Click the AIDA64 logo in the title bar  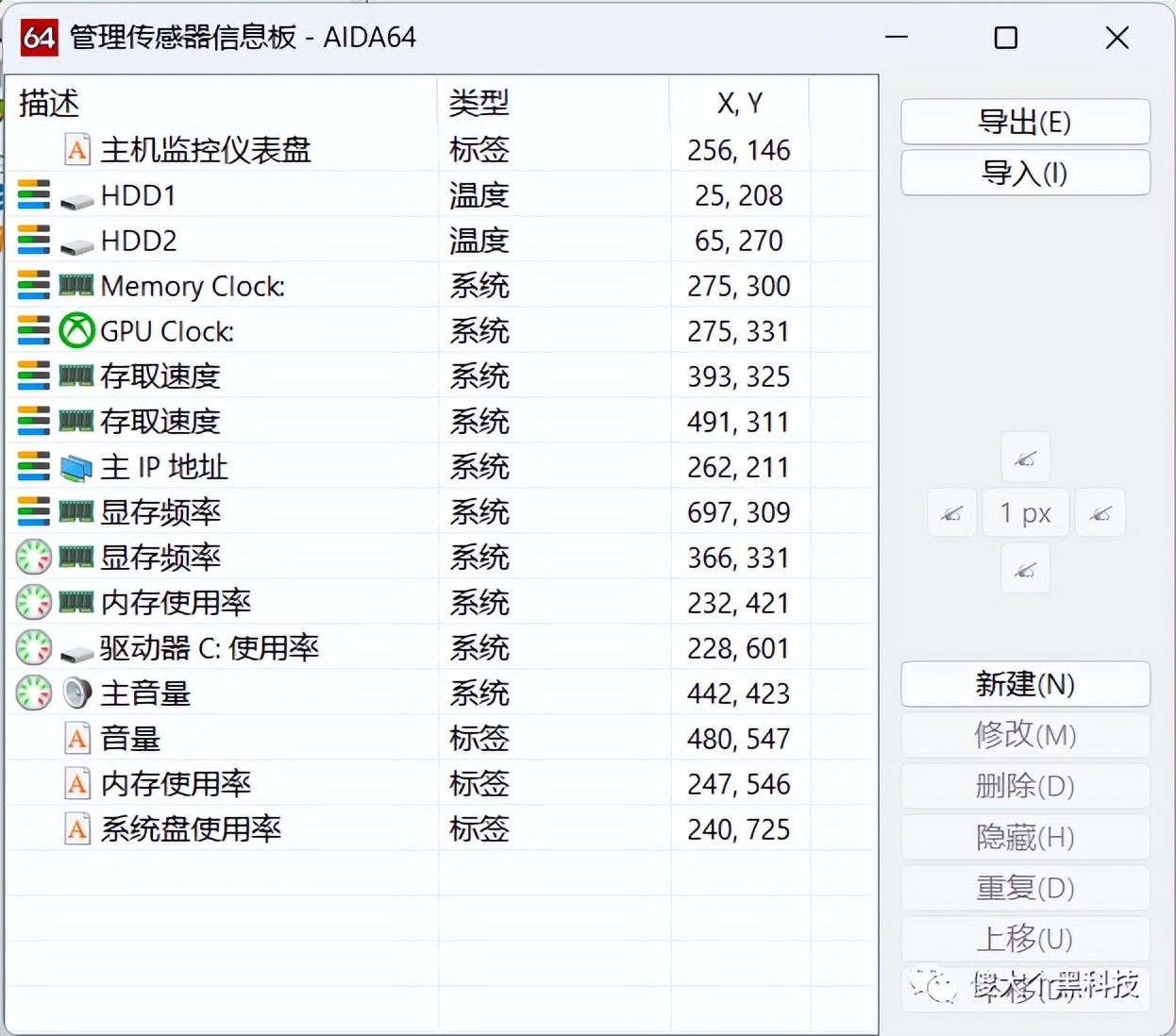(39, 38)
